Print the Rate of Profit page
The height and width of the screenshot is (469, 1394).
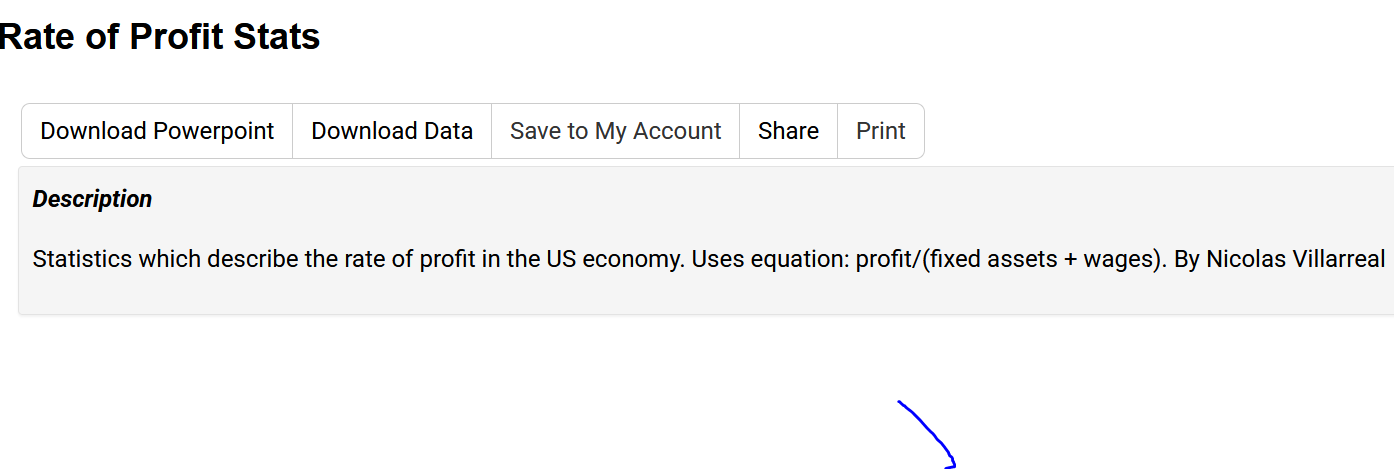pyautogui.click(x=881, y=131)
